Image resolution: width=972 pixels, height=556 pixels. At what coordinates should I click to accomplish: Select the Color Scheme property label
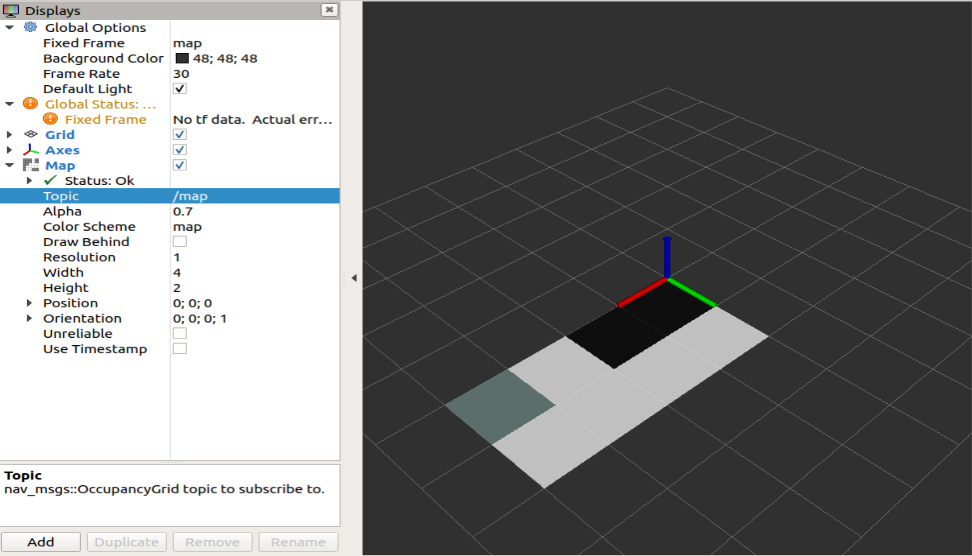click(x=89, y=226)
